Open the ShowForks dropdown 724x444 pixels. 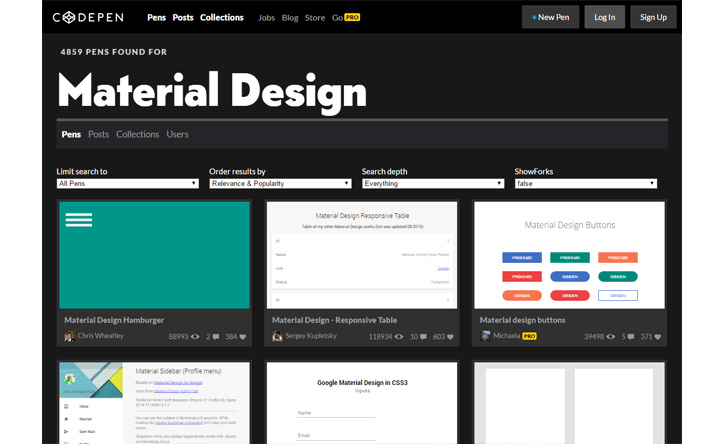click(585, 183)
